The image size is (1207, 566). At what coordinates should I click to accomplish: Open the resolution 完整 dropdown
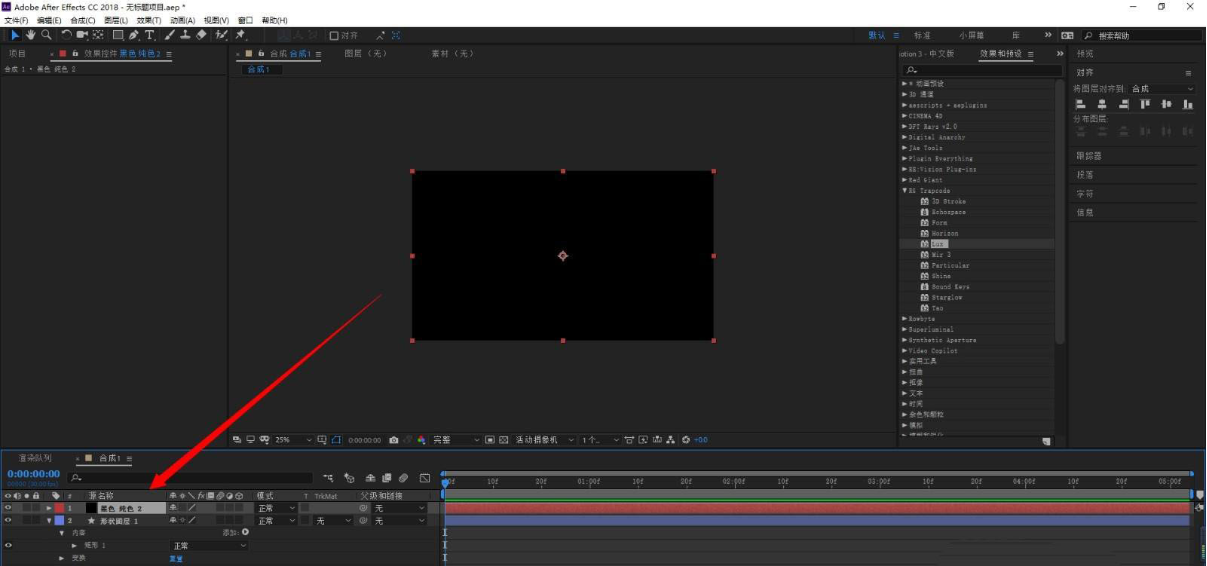[x=456, y=440]
